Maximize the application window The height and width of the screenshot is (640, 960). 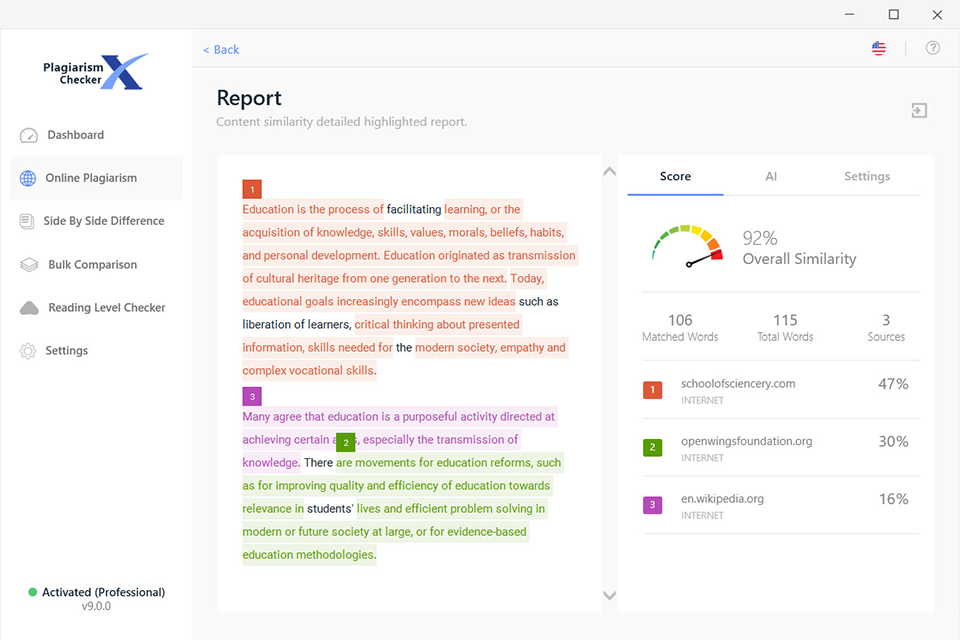tap(894, 14)
